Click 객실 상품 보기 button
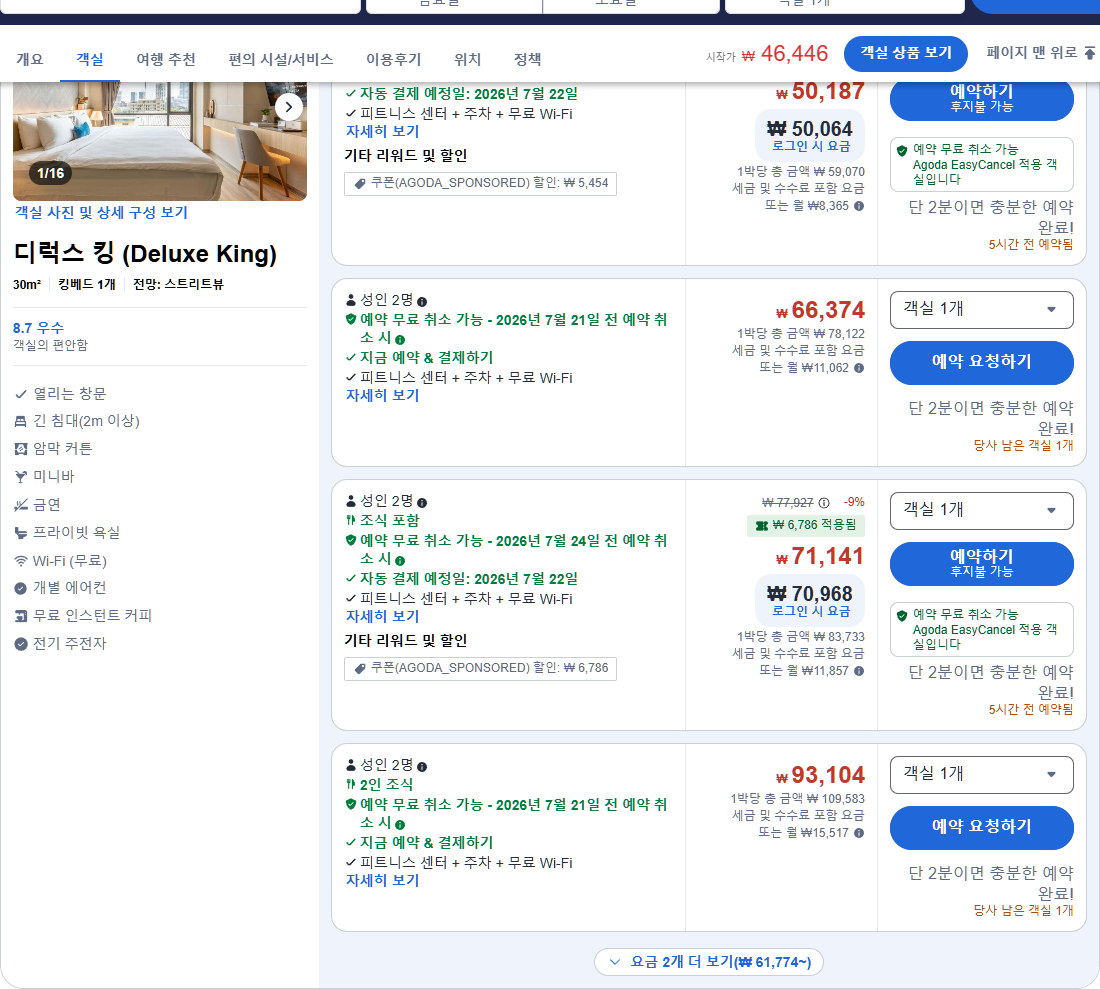 pos(906,53)
